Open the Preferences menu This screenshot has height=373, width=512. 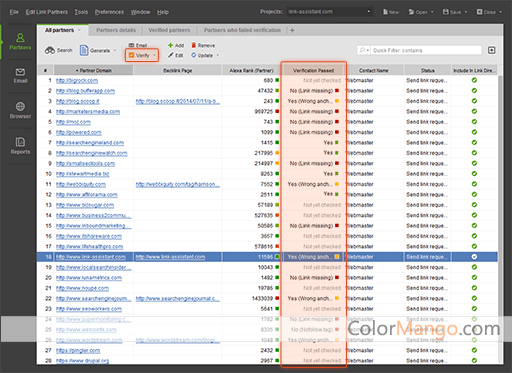click(x=109, y=12)
